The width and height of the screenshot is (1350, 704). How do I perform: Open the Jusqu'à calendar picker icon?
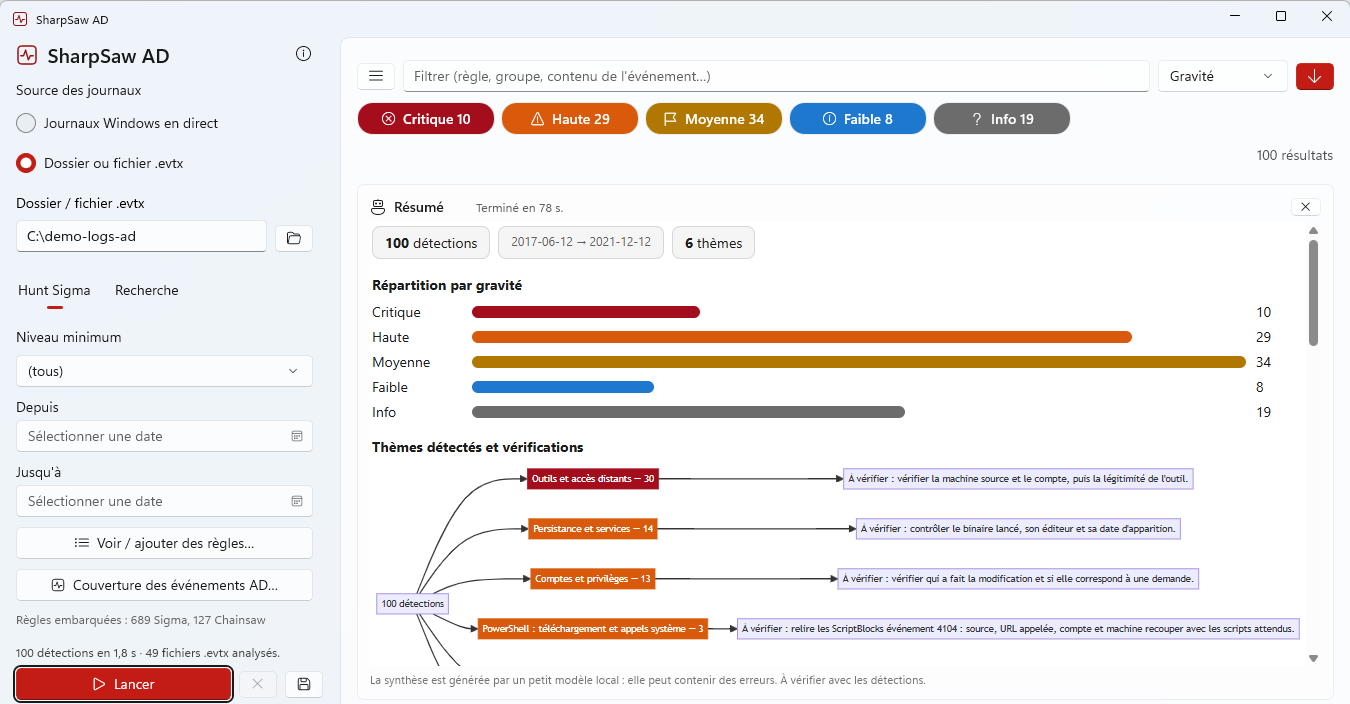coord(297,501)
